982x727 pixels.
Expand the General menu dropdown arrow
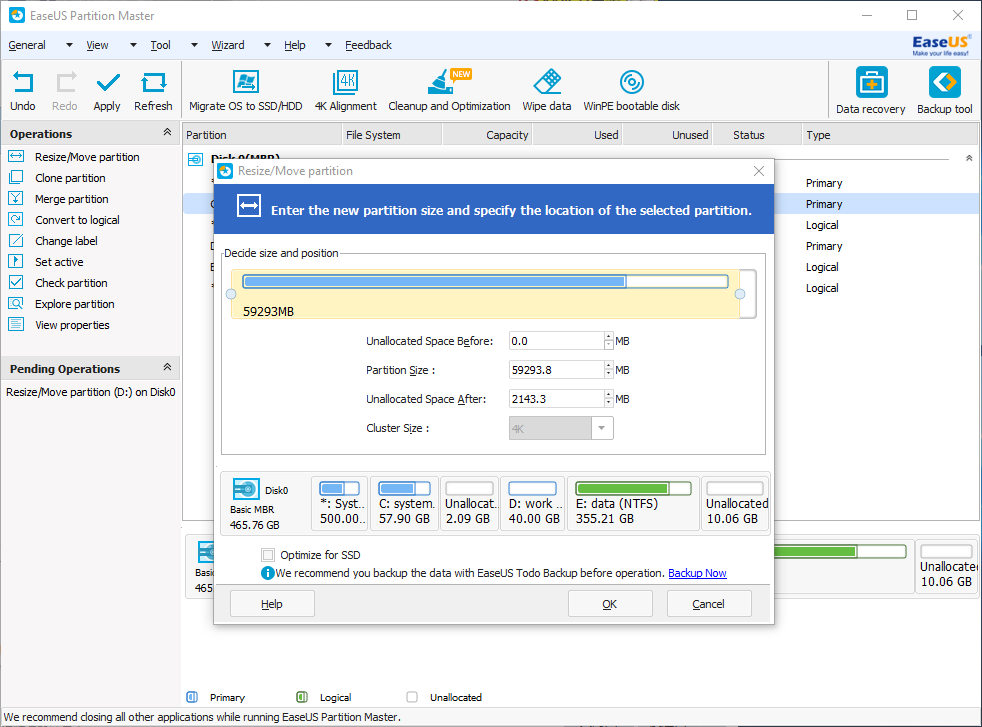pos(69,45)
